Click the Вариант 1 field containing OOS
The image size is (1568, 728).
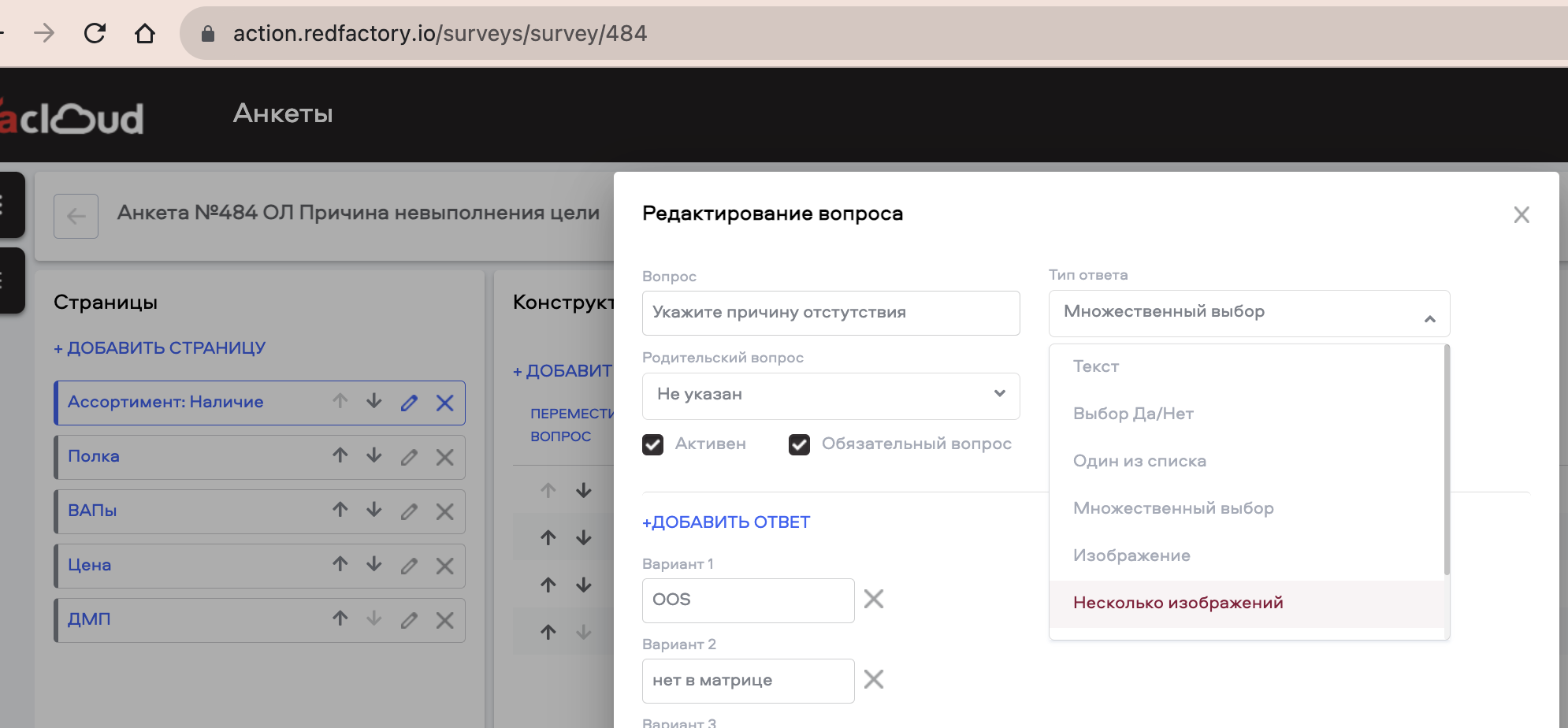pyautogui.click(x=748, y=600)
